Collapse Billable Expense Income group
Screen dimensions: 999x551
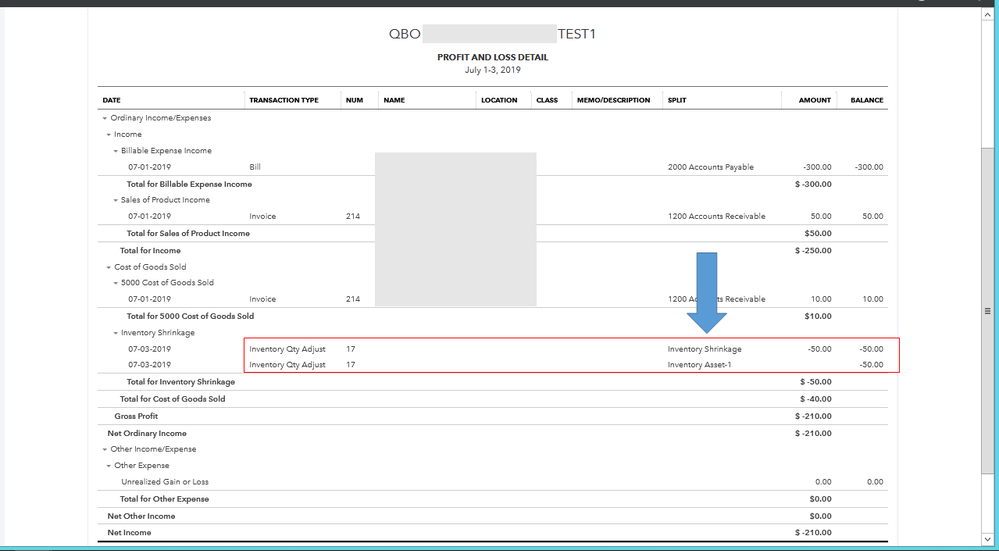pyautogui.click(x=115, y=152)
